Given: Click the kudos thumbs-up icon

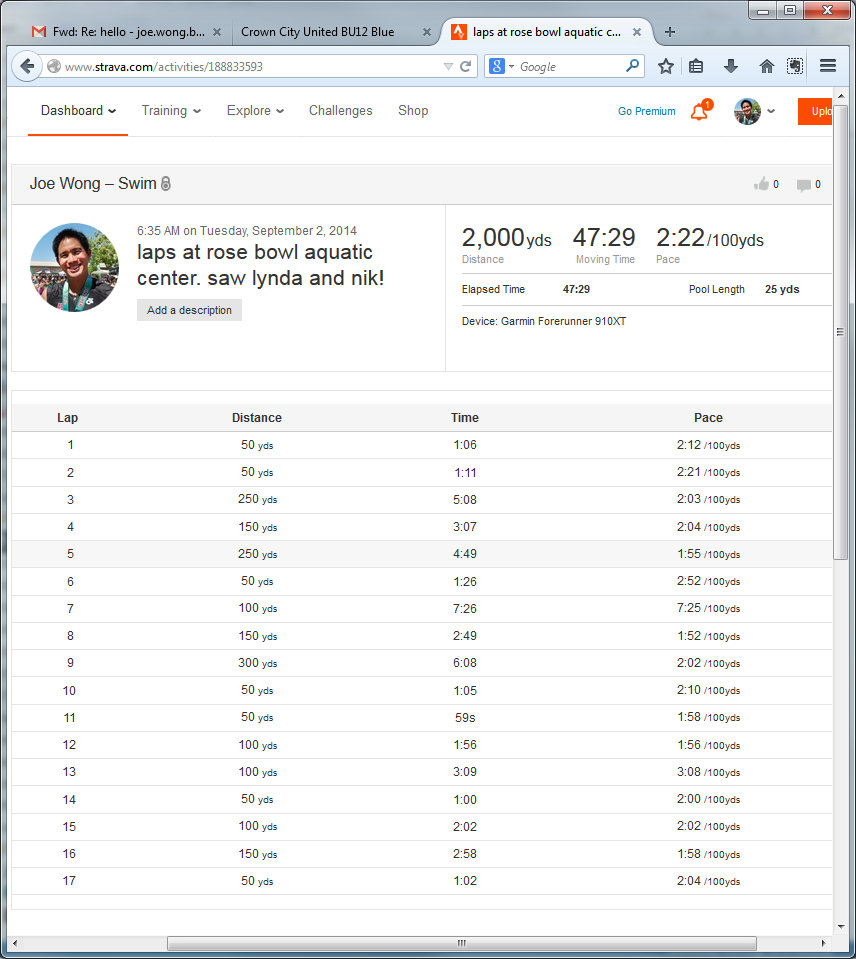Looking at the screenshot, I should coord(762,184).
